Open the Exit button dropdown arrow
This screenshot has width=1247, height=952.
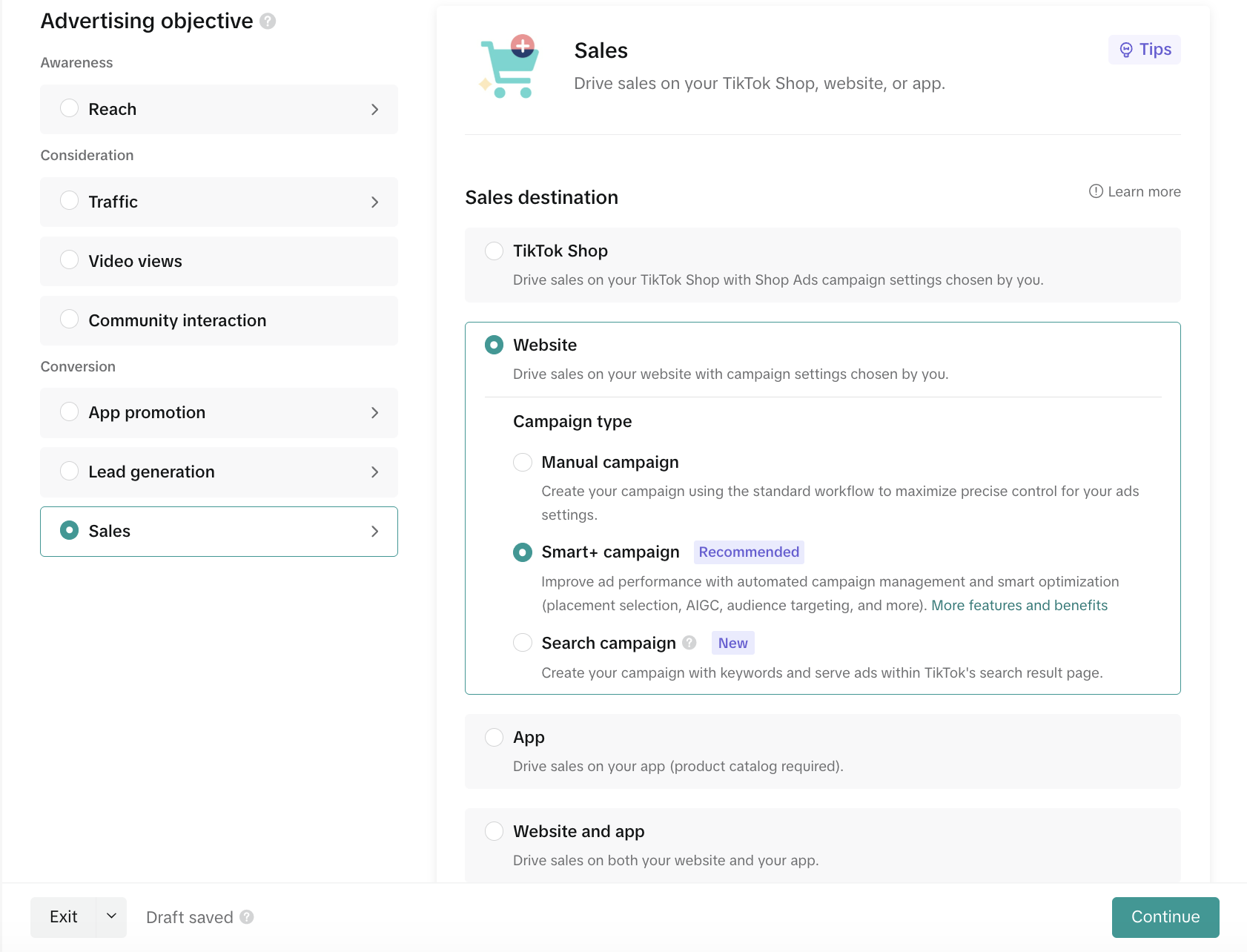111,916
